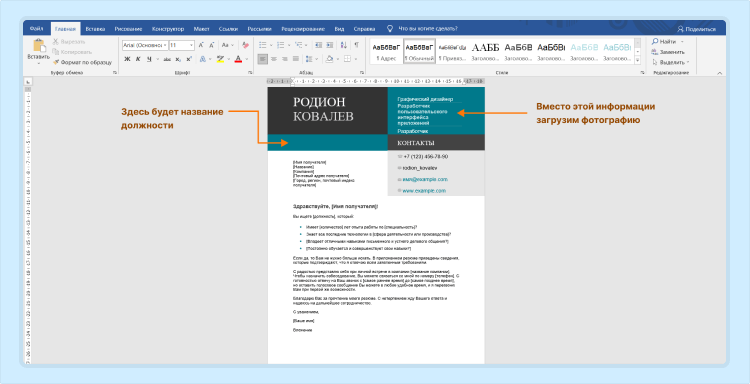Open bullet list style dropdown arrow
The image size is (750, 384).
[x=271, y=45]
